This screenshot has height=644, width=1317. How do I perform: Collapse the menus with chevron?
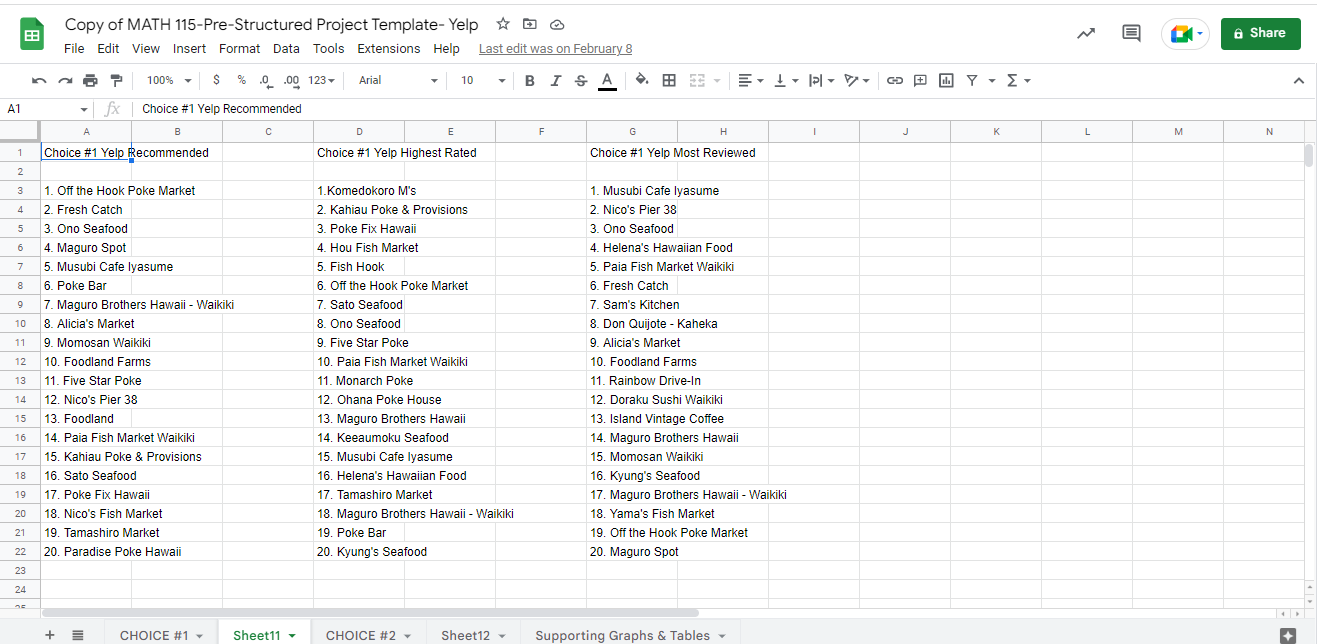coord(1299,80)
